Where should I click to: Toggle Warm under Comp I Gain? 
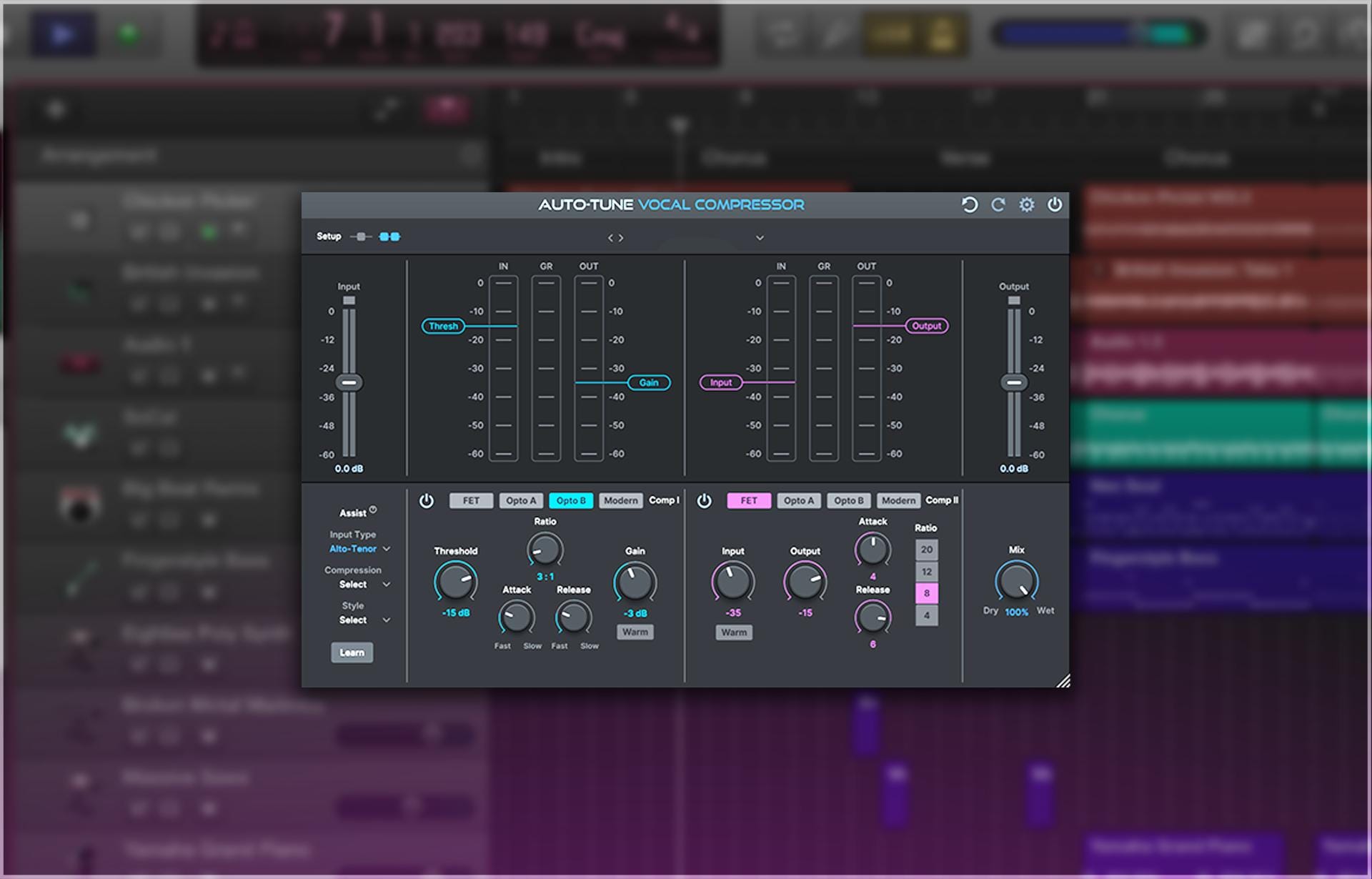[635, 632]
